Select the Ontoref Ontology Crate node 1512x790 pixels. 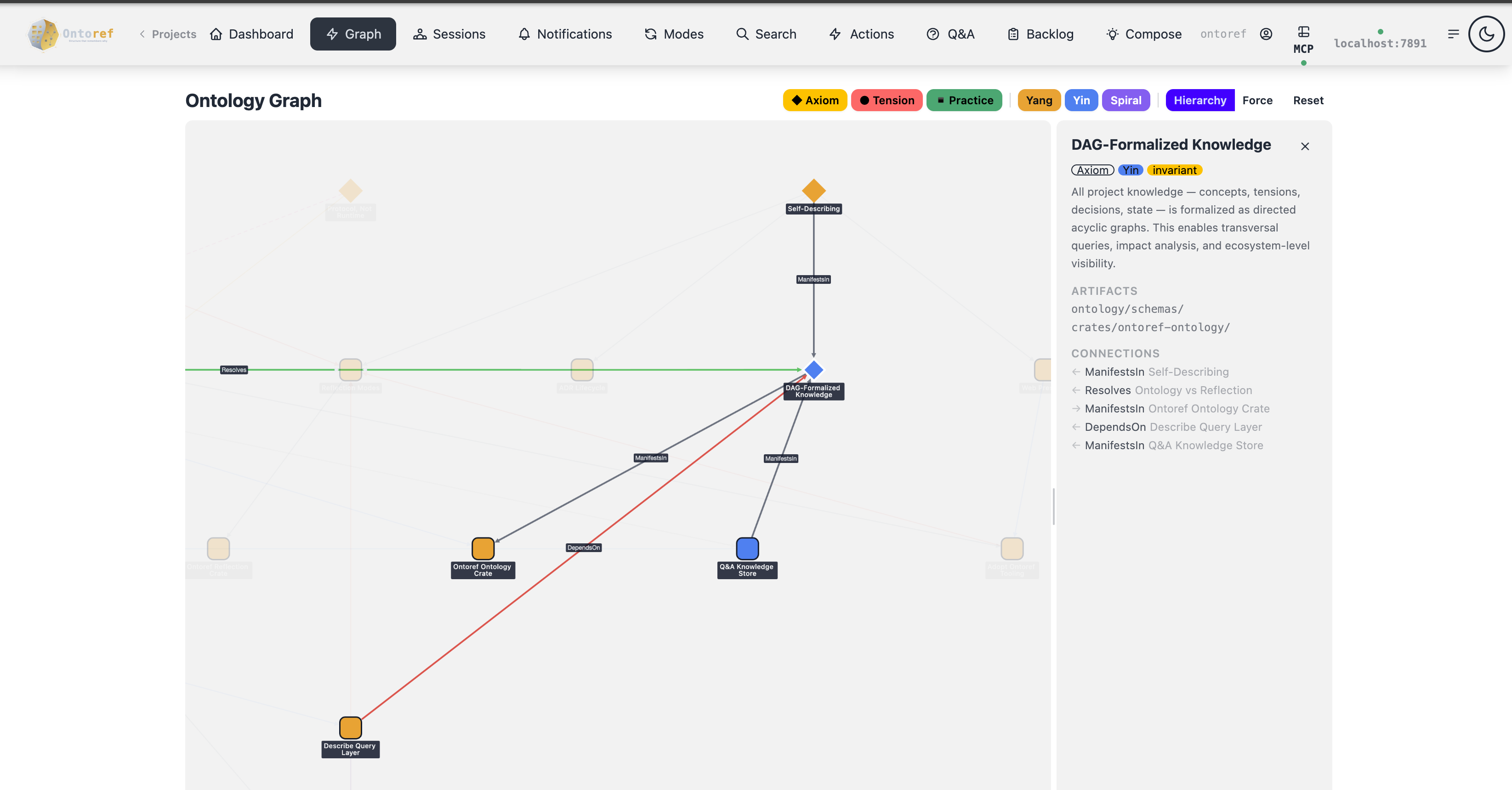(483, 548)
